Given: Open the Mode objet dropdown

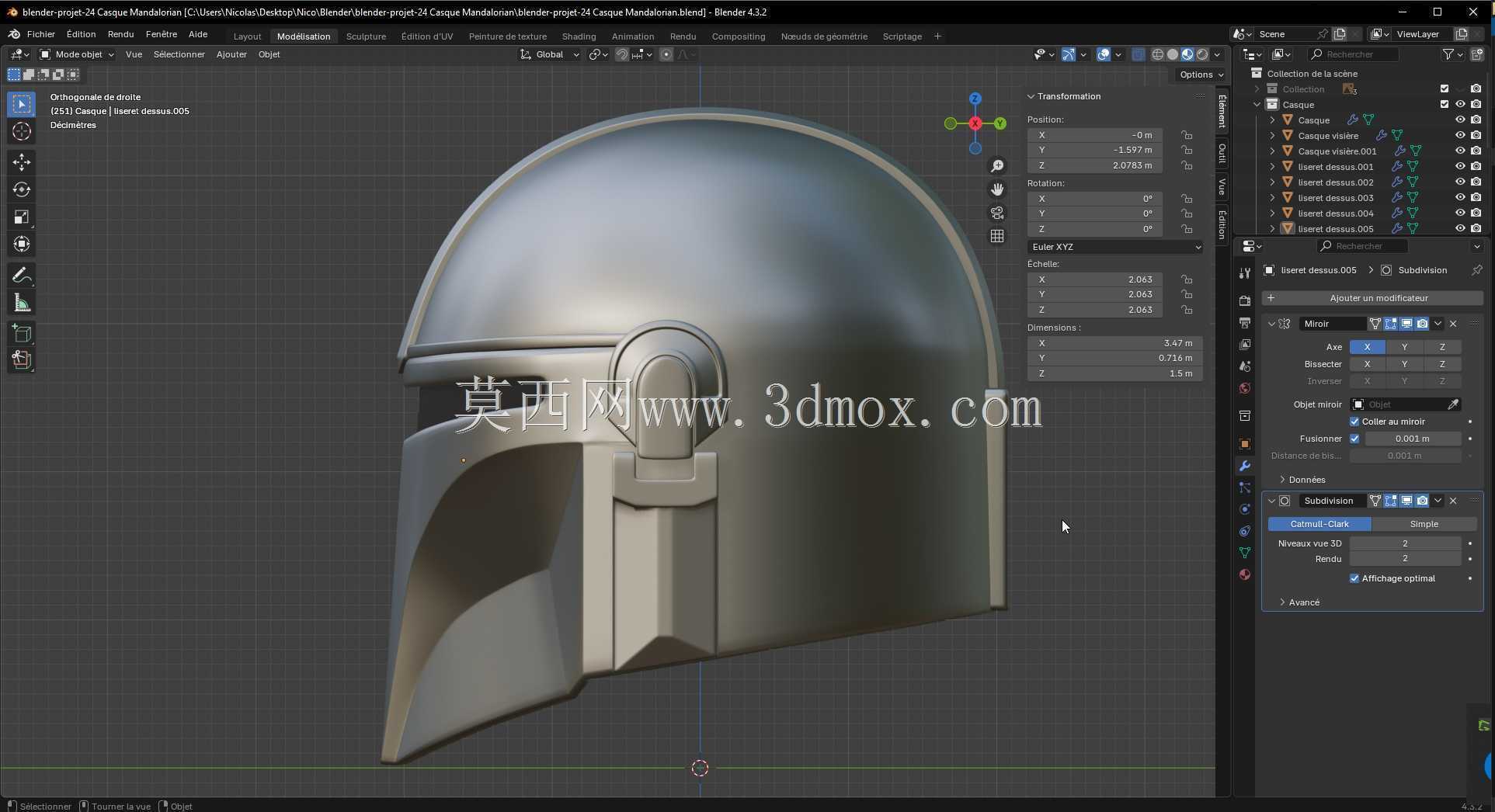Looking at the screenshot, I should pos(77,54).
